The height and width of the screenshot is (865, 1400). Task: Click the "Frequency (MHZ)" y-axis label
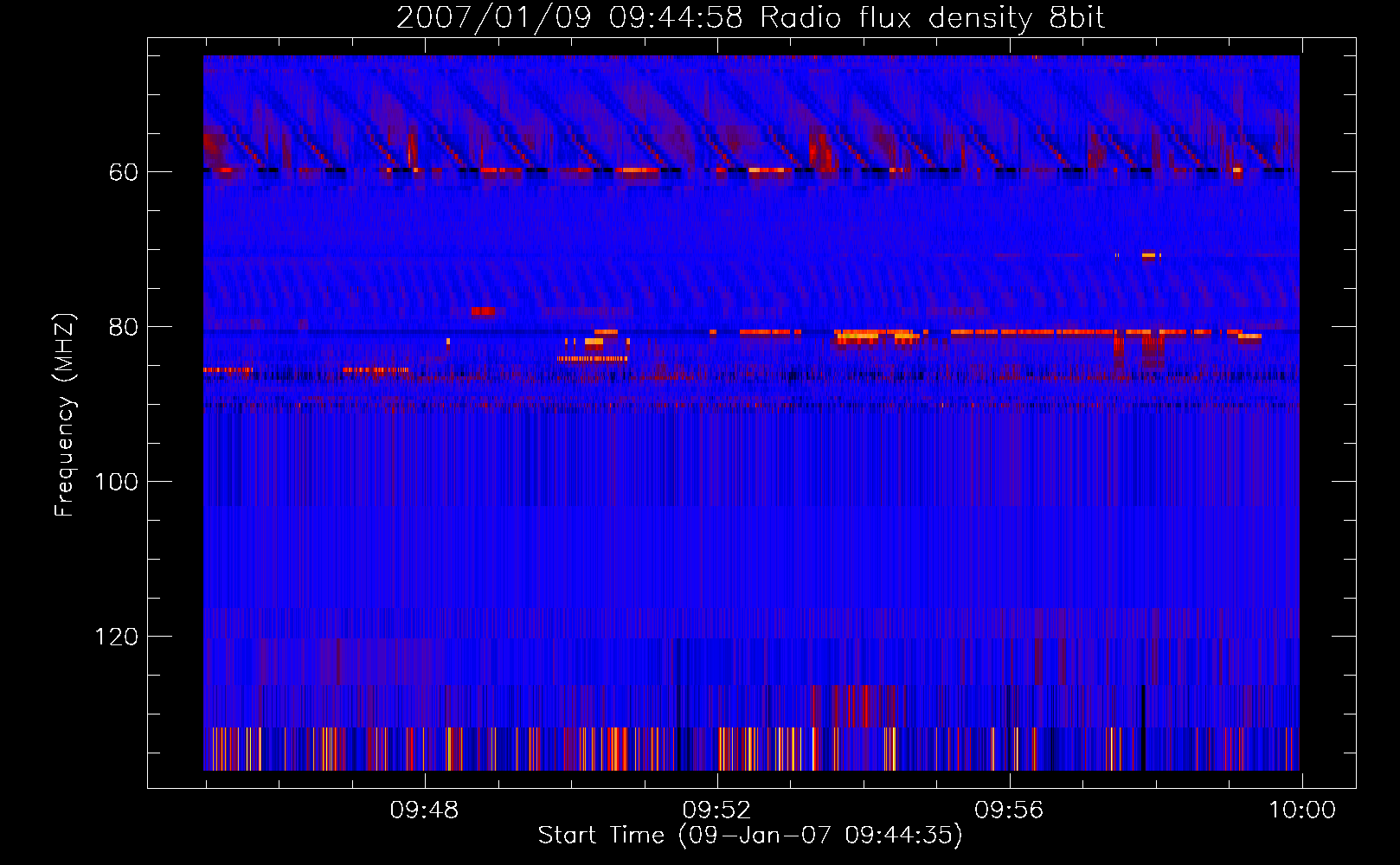tap(65, 415)
